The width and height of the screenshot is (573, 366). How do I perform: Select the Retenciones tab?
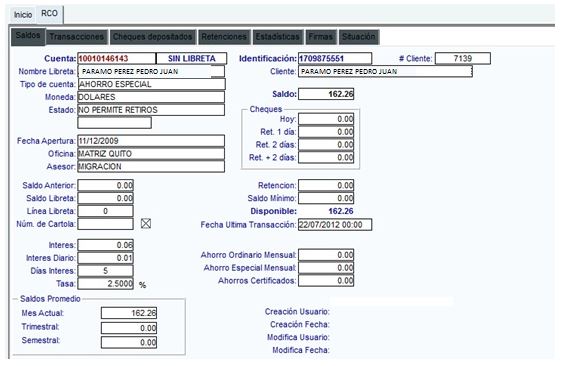coord(224,37)
